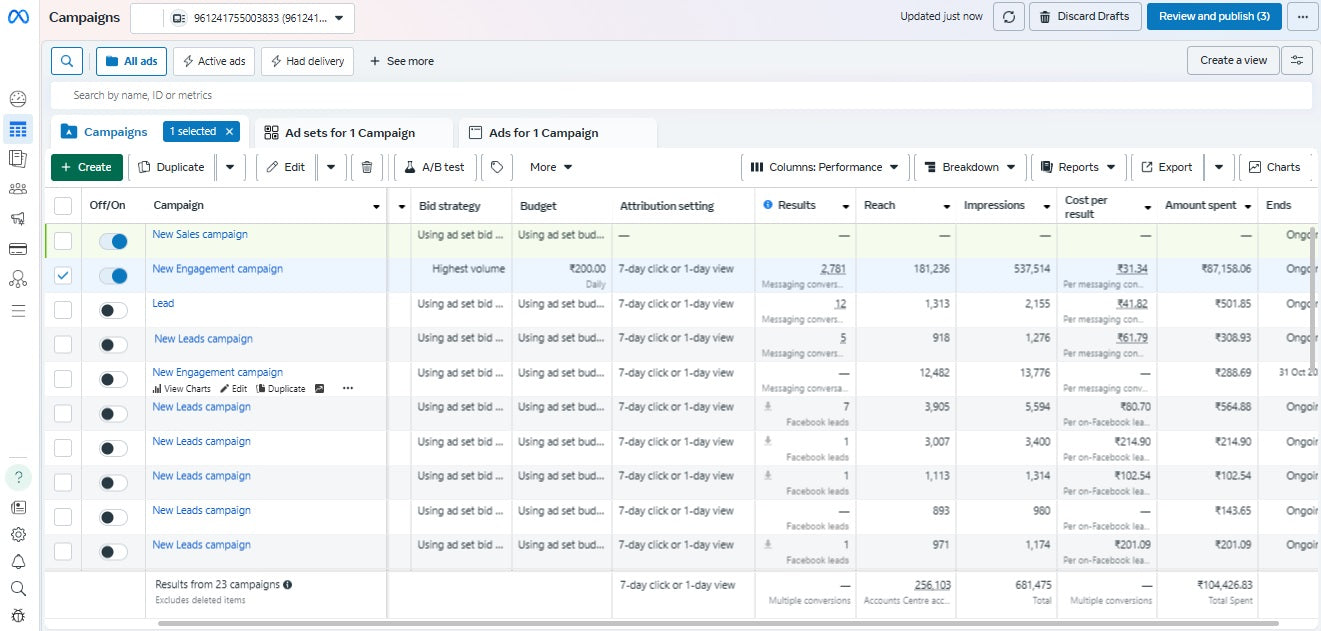Click the trash delete icon in toolbar

367,167
